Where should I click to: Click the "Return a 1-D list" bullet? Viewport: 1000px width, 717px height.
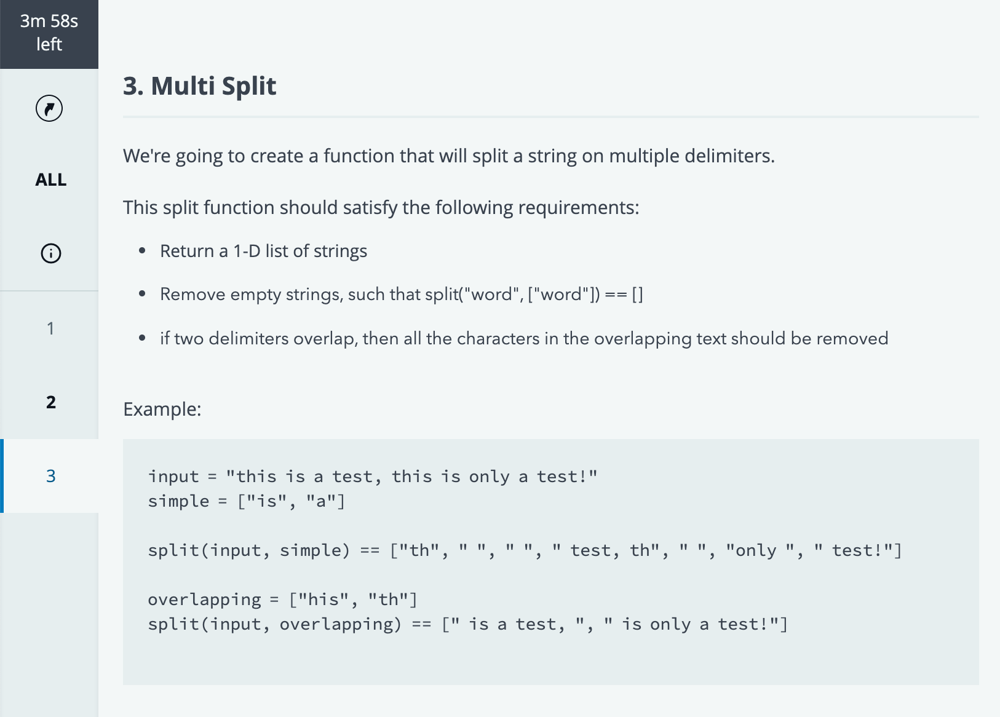(263, 251)
